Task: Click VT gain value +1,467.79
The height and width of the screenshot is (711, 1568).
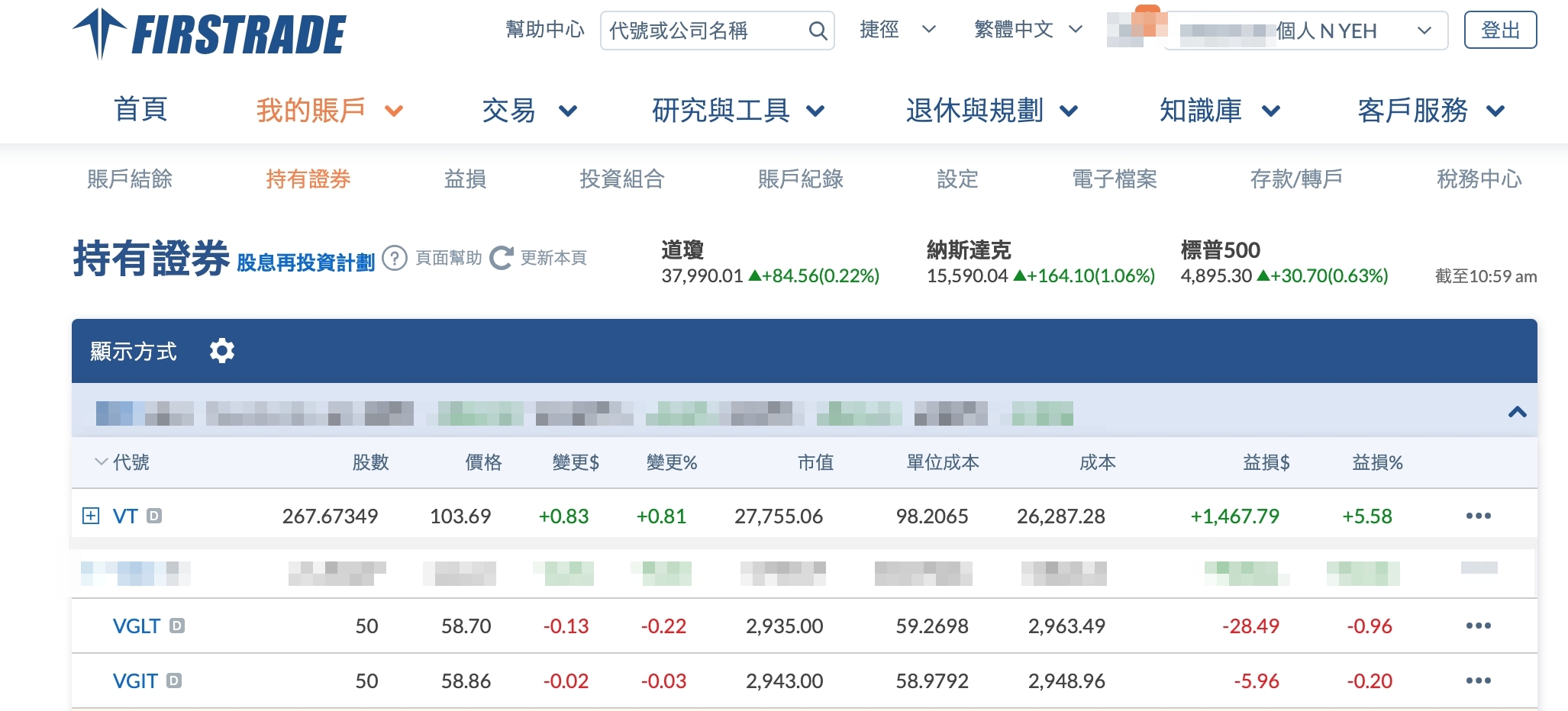Action: pyautogui.click(x=1234, y=516)
